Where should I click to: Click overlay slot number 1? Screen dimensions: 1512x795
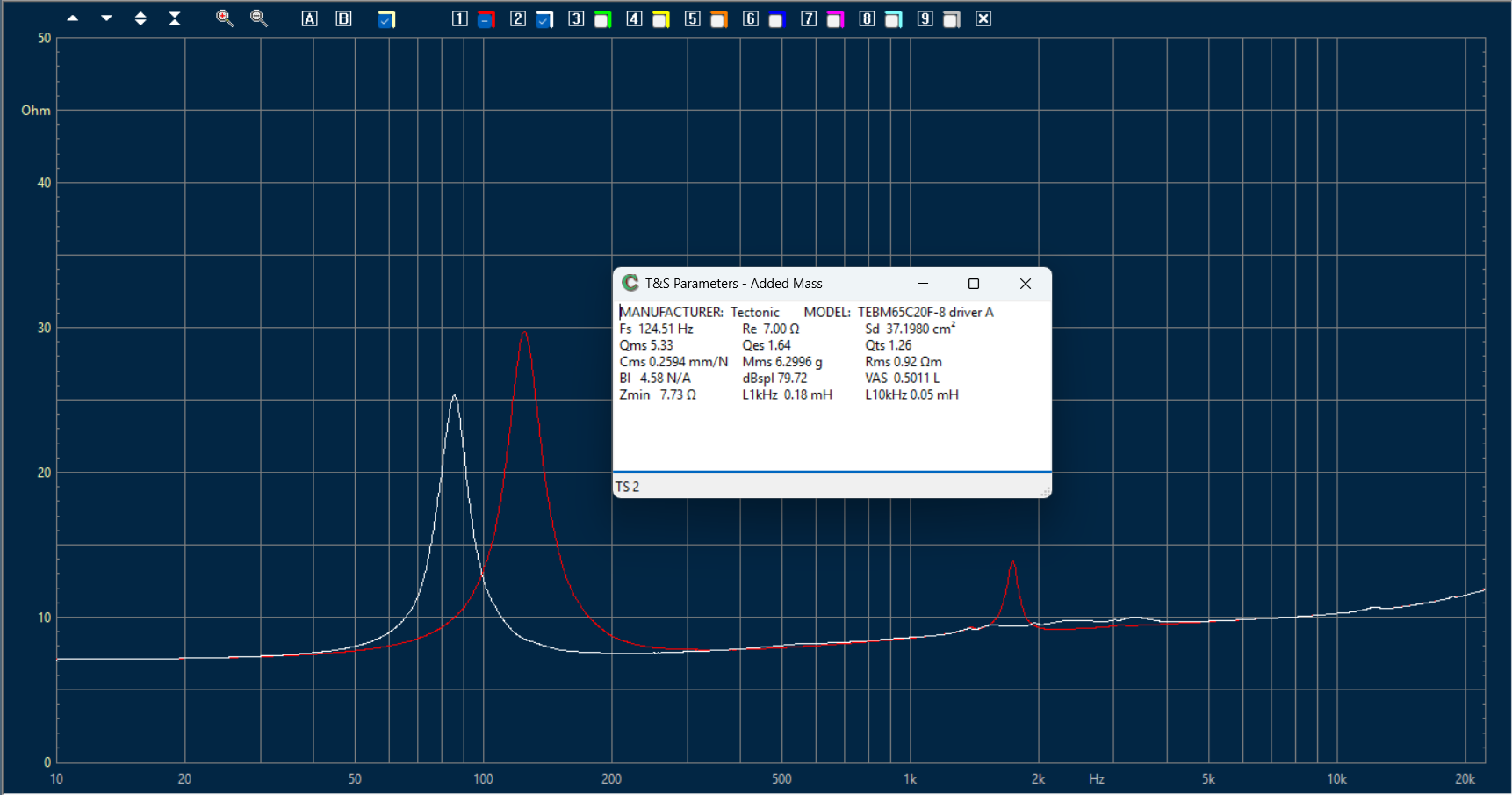point(459,18)
